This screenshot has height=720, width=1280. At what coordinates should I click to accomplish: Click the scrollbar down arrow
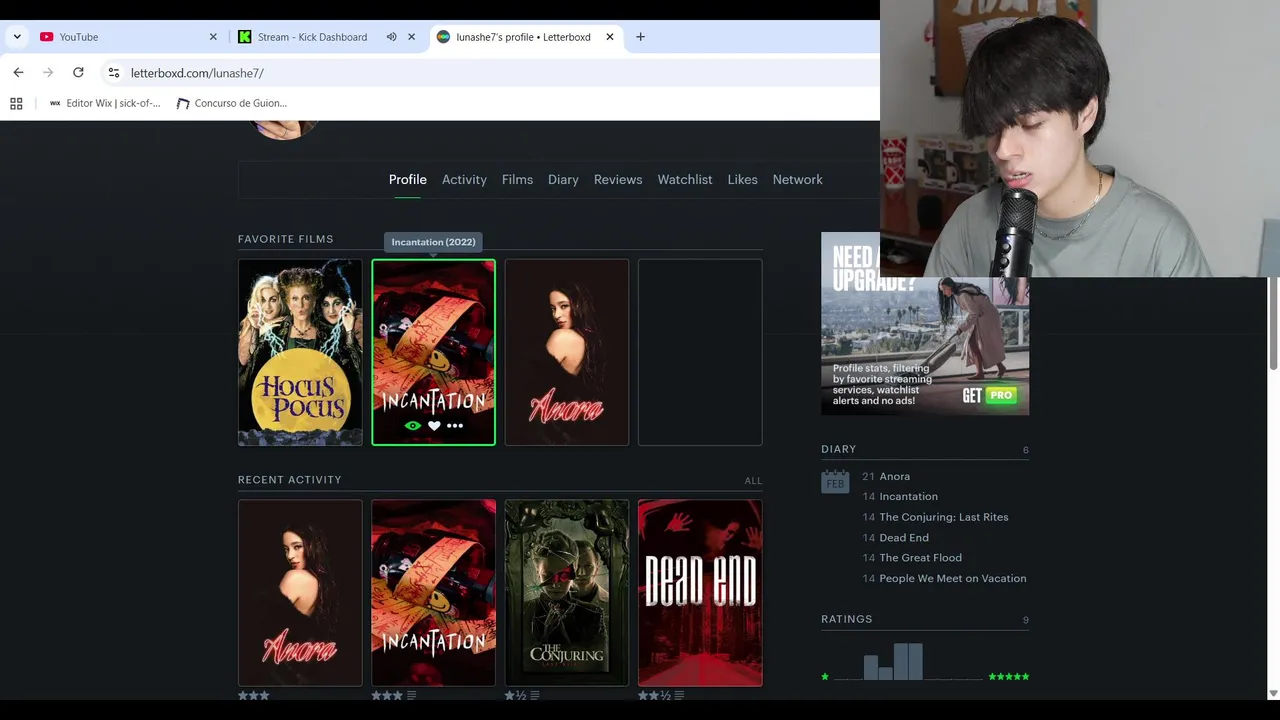point(1273,693)
